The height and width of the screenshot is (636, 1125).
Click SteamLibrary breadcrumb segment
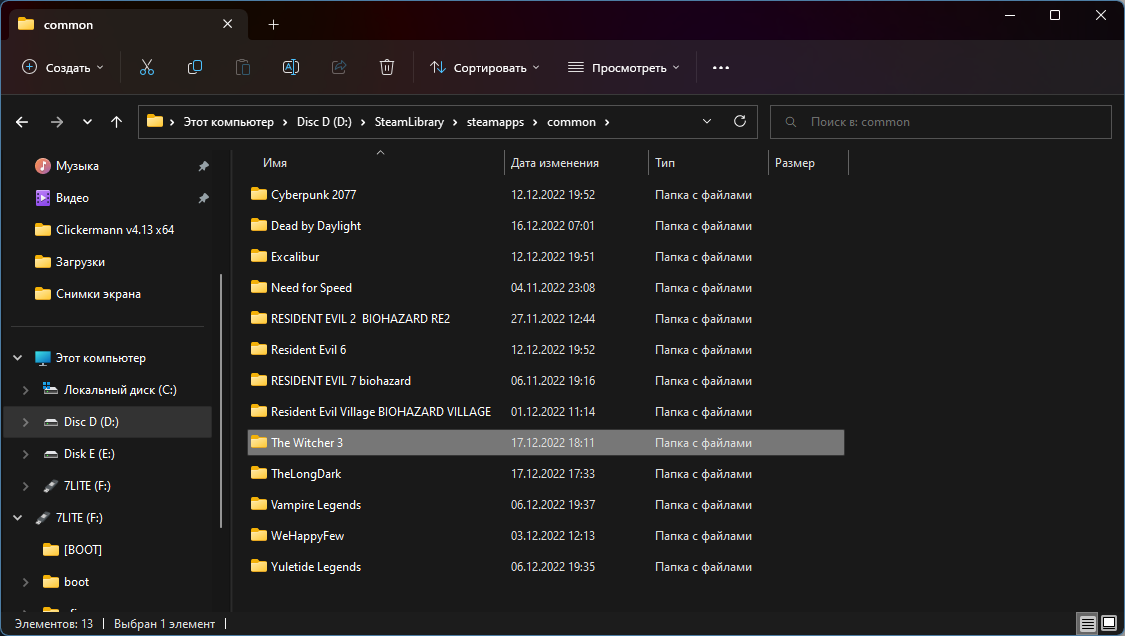click(409, 122)
